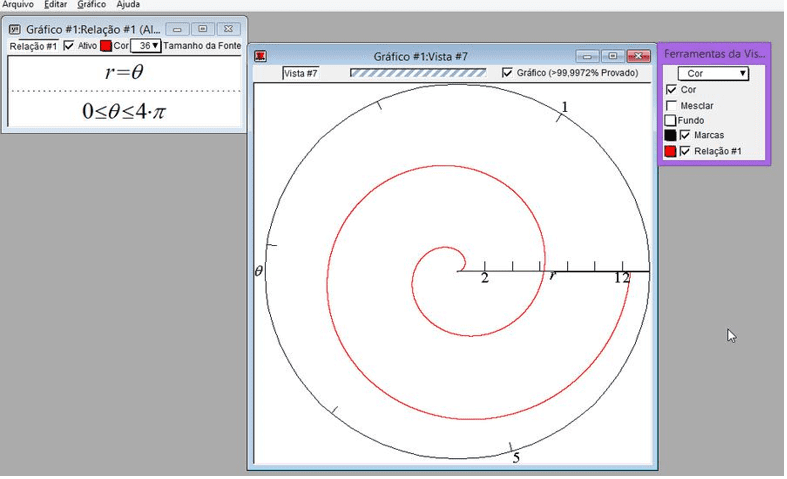Open the red Cor swatch in relation window

pyautogui.click(x=105, y=46)
